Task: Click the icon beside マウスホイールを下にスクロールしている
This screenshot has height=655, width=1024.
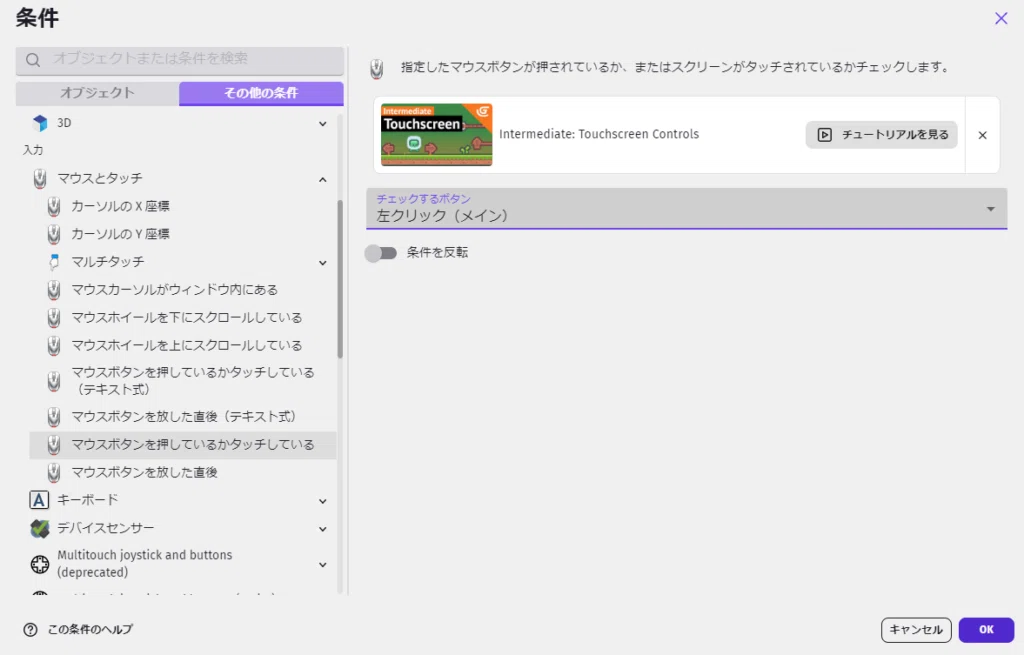Action: [x=54, y=317]
